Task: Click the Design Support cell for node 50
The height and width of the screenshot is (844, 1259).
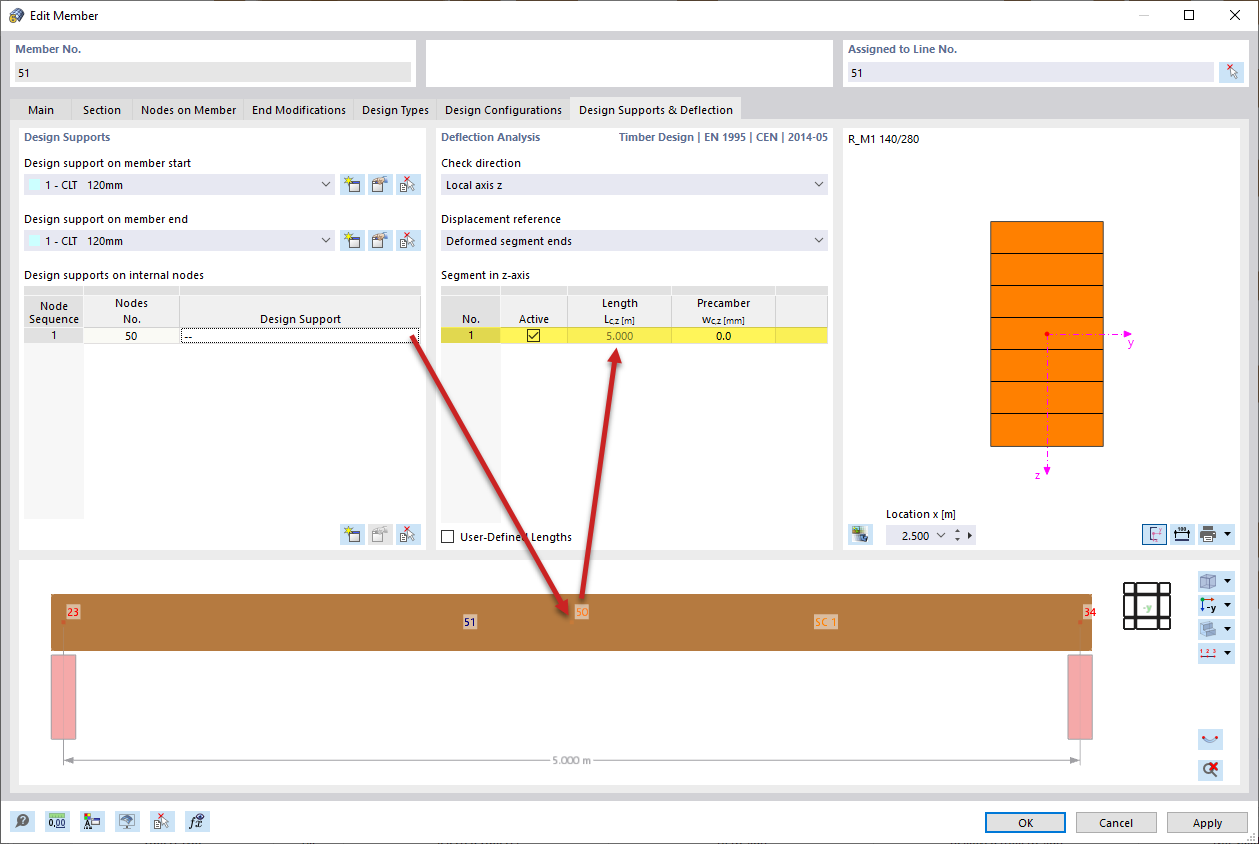Action: pos(300,336)
